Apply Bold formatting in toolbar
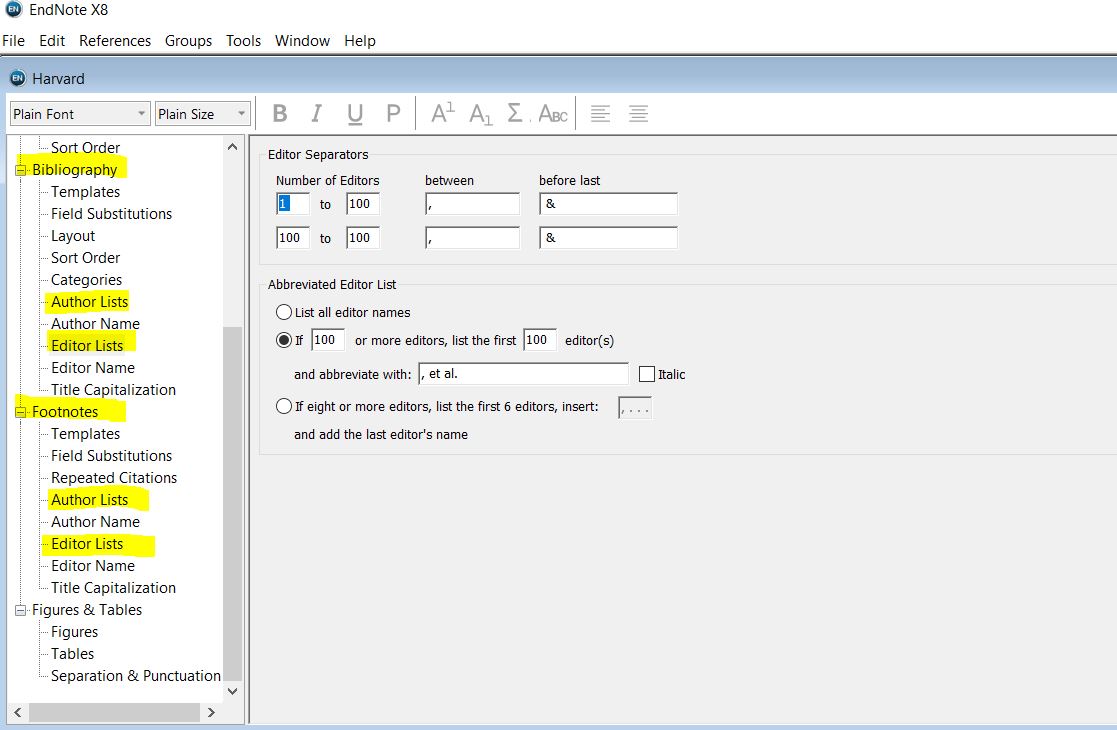 280,113
